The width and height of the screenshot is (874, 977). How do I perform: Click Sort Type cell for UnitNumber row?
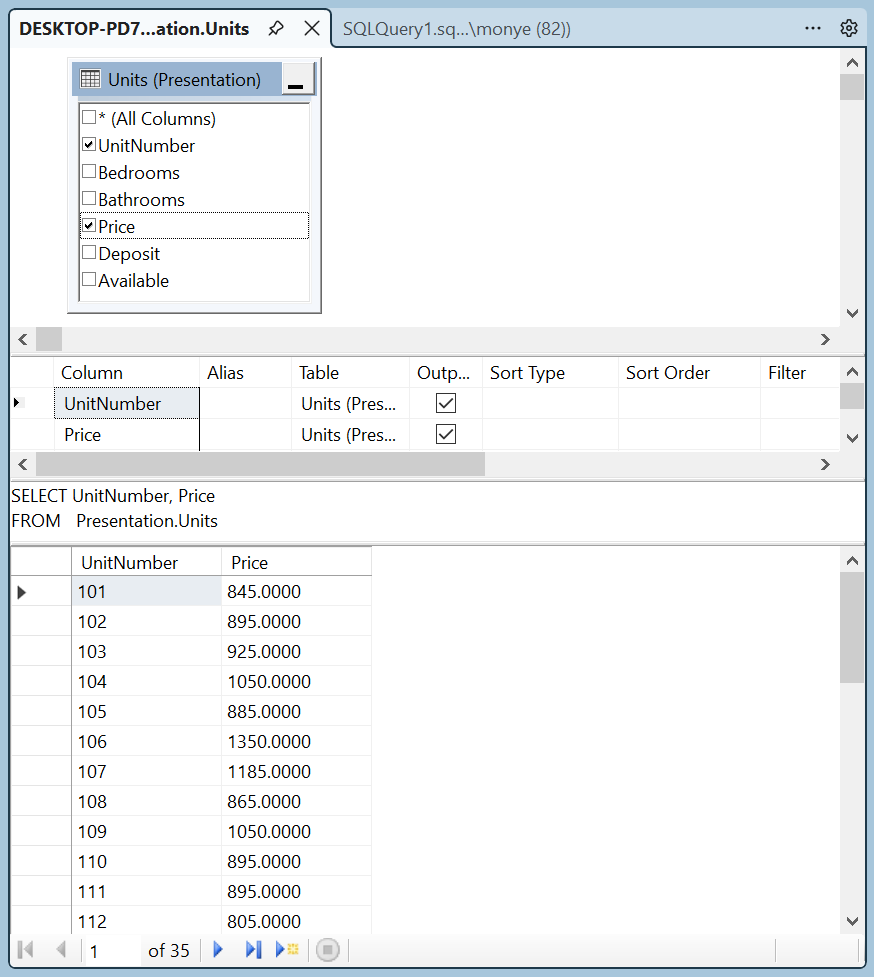(550, 403)
